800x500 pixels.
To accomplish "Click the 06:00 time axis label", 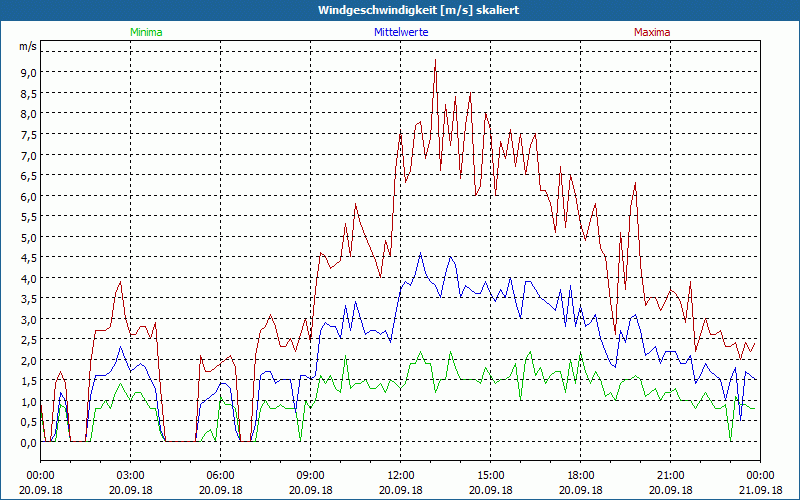I will [x=220, y=476].
